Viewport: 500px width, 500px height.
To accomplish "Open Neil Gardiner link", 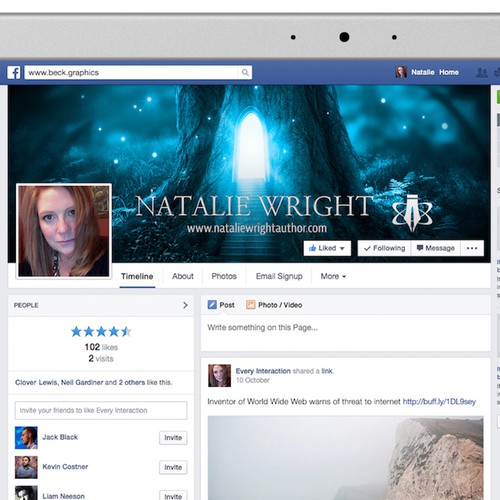I will (x=82, y=382).
